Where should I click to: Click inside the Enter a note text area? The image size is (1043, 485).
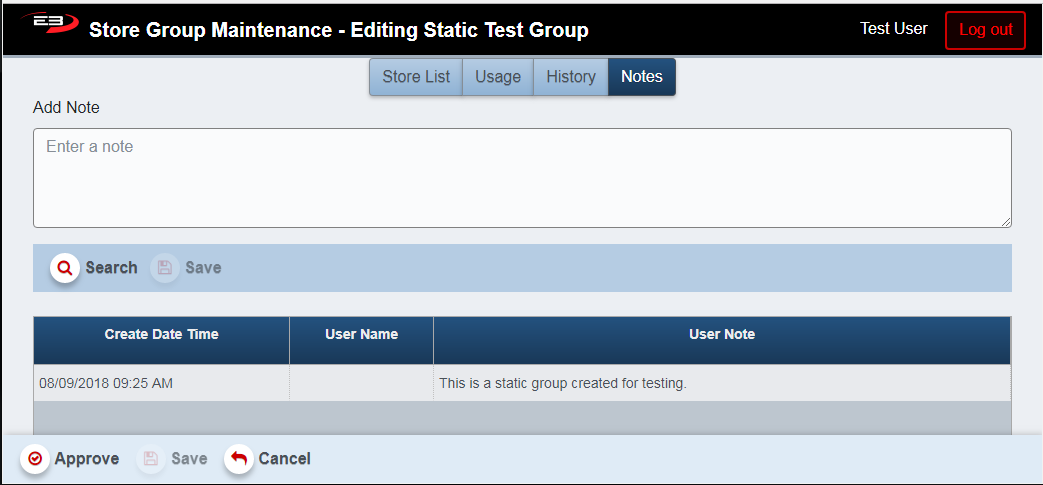tap(522, 178)
